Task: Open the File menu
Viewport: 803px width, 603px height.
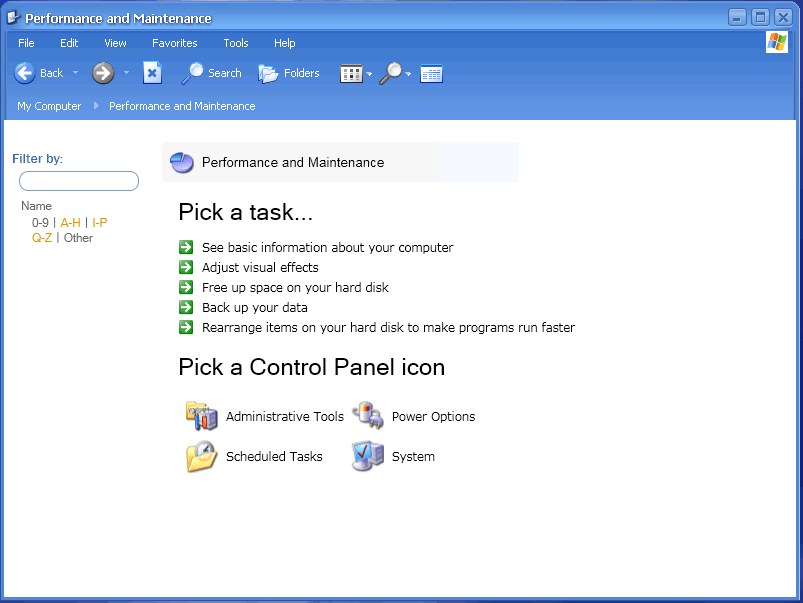Action: [x=26, y=43]
